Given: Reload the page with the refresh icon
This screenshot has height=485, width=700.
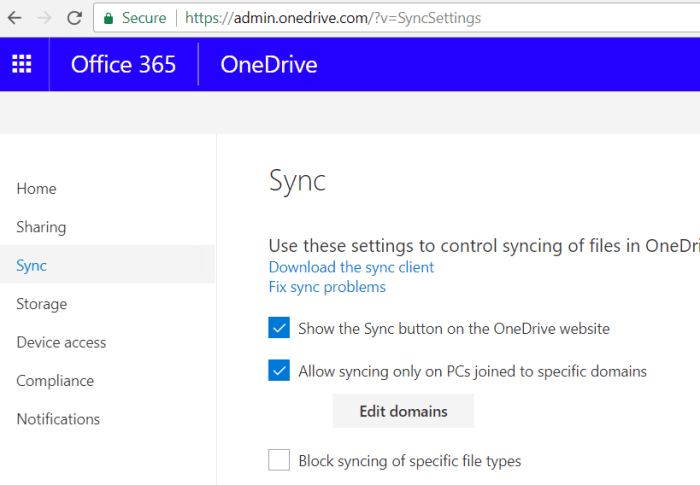Looking at the screenshot, I should tap(74, 18).
